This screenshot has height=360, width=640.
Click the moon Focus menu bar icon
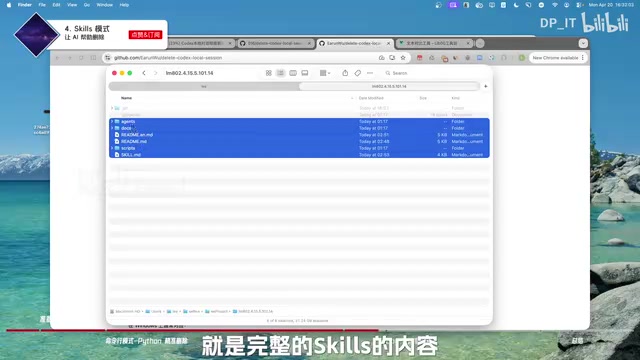tap(516, 5)
